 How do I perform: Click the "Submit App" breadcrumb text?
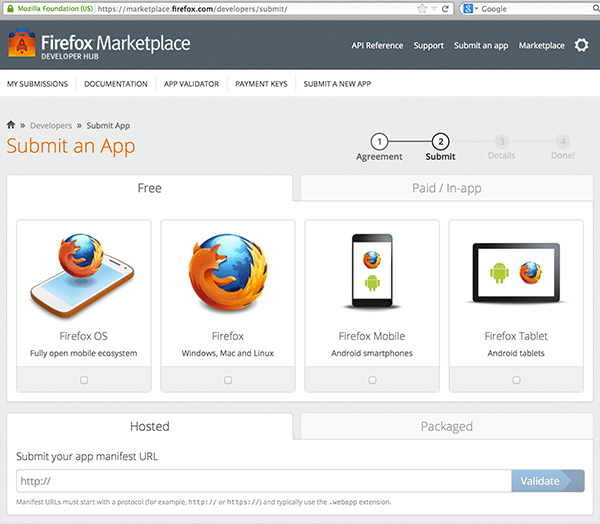coord(108,126)
